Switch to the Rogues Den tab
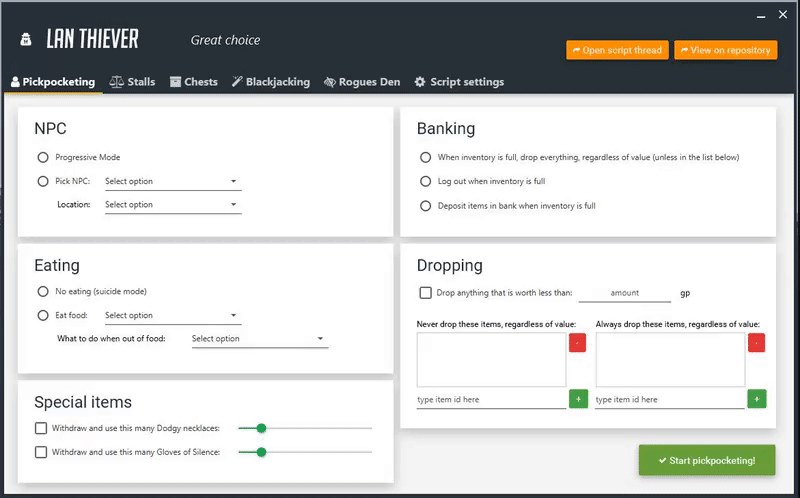800x498 pixels. (362, 82)
